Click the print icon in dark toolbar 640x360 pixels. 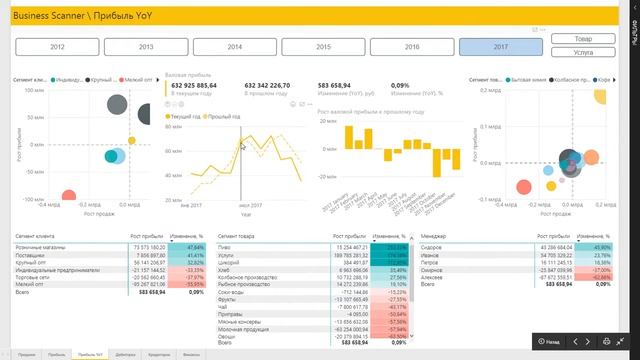pos(607,341)
